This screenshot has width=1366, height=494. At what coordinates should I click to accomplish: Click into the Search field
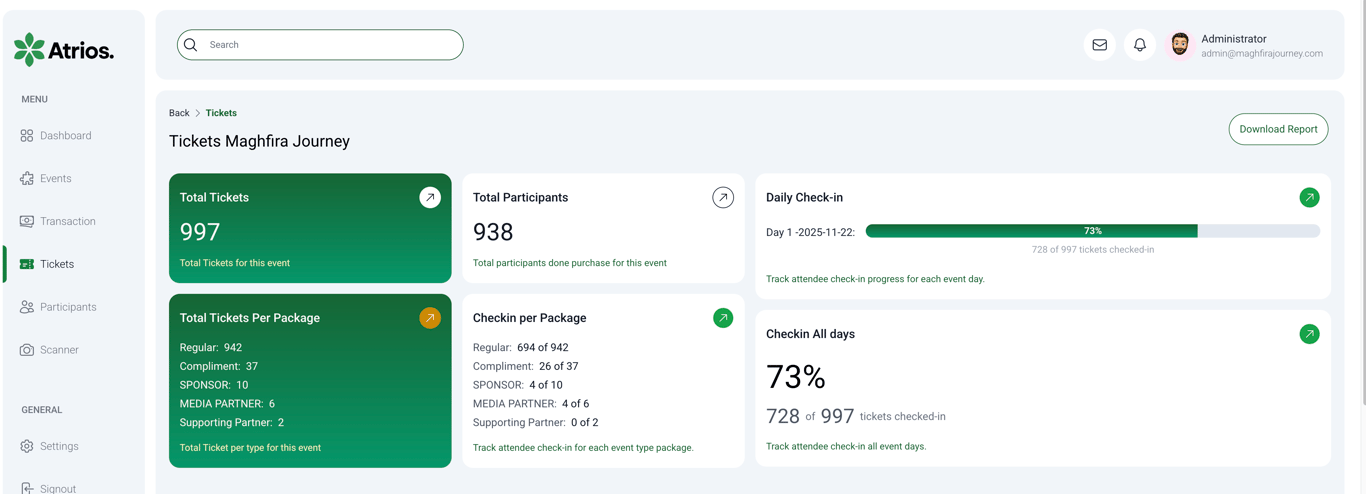pyautogui.click(x=330, y=45)
